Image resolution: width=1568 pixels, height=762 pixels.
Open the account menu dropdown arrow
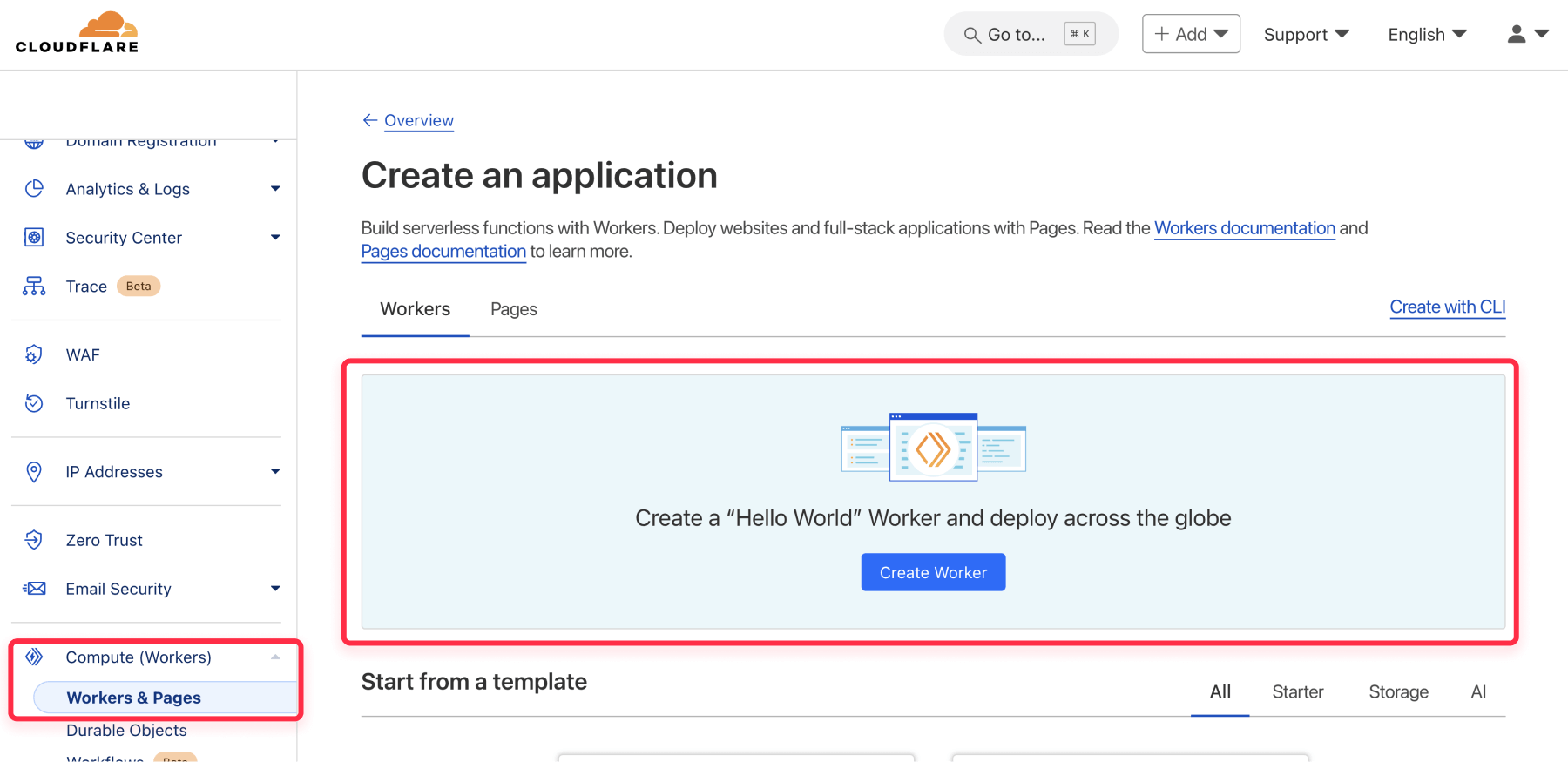1542,34
